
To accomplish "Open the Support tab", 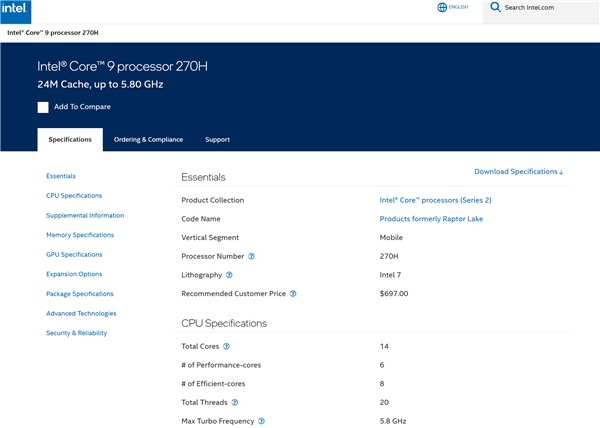I will point(217,140).
